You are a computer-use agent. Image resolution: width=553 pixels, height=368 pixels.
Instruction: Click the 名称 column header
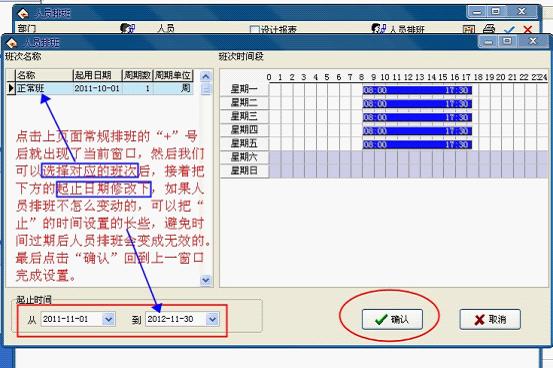(44, 75)
